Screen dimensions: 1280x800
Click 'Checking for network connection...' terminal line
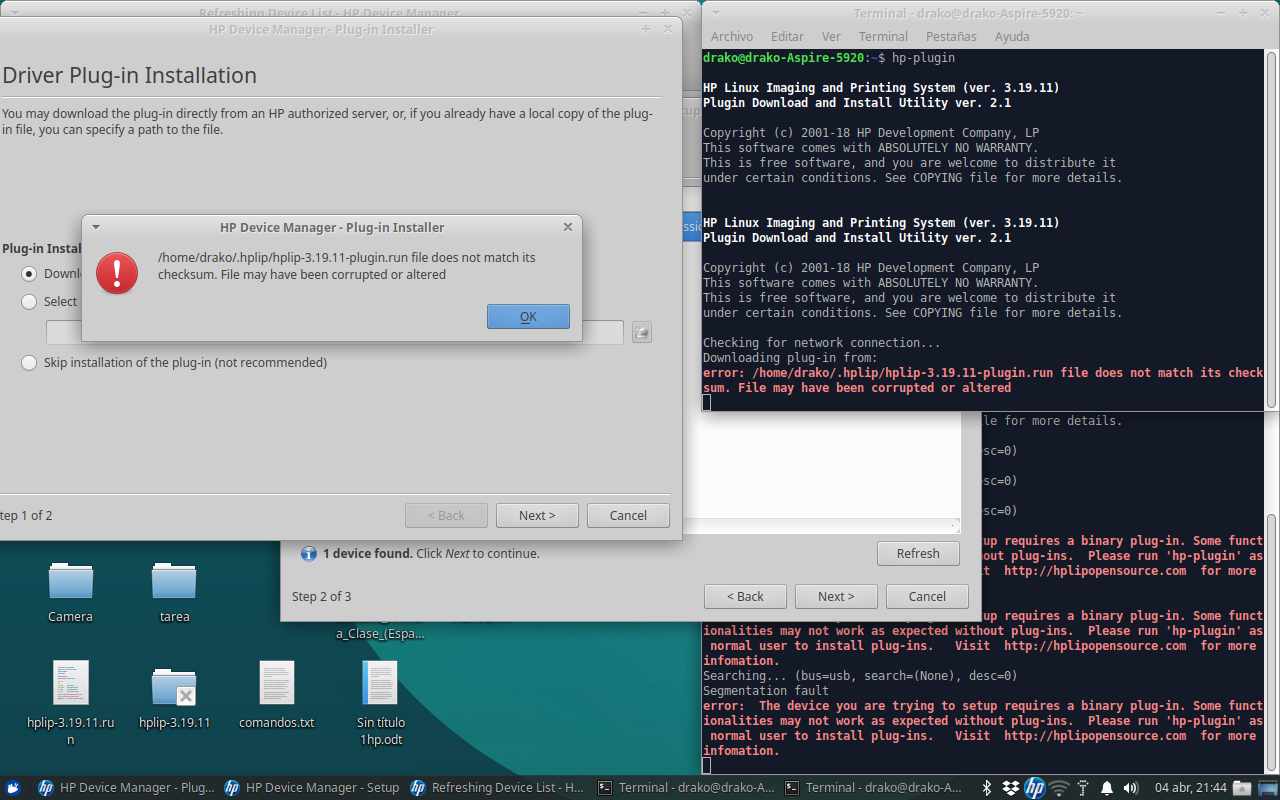[822, 343]
